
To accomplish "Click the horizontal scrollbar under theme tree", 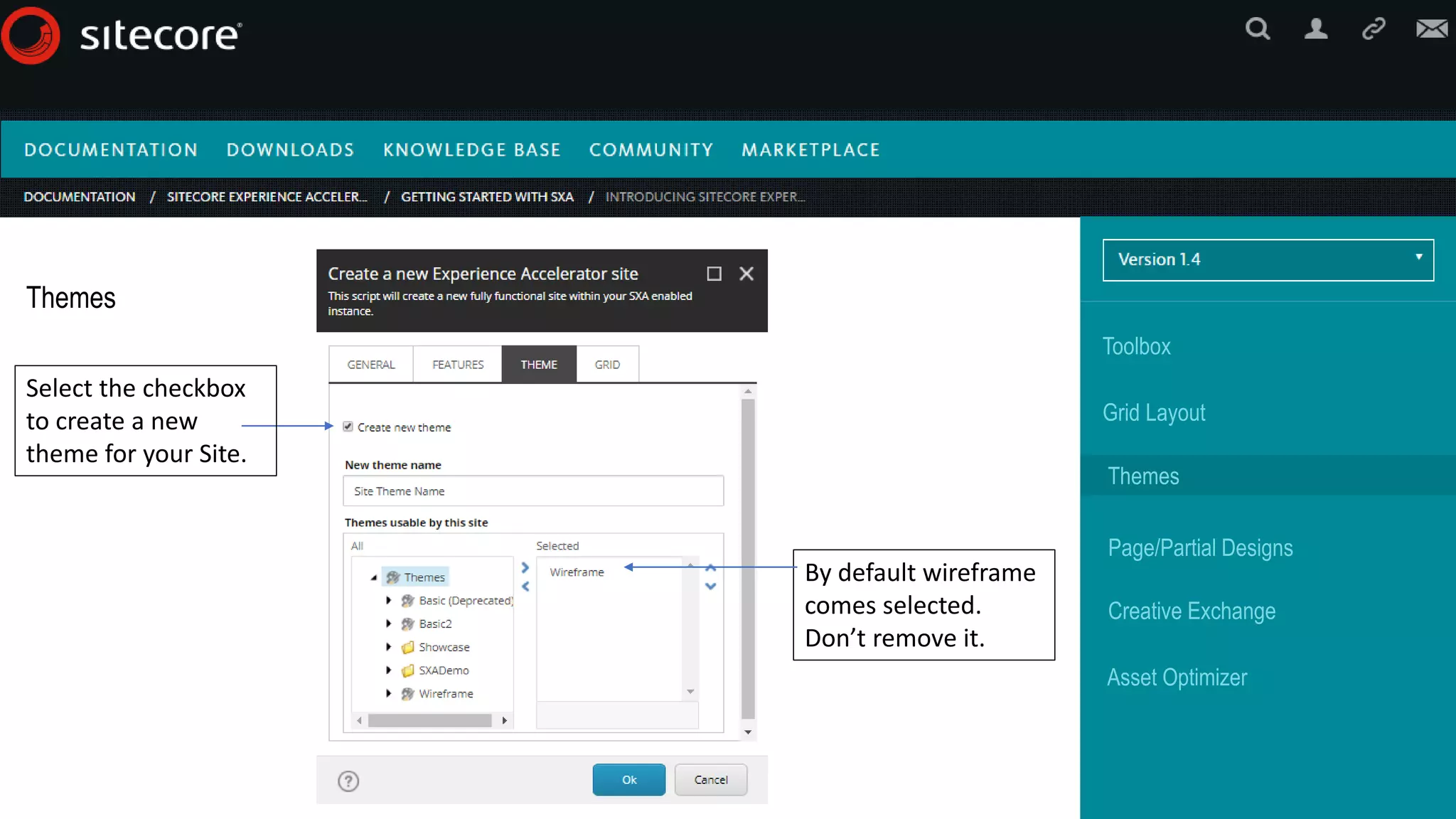I will pyautogui.click(x=429, y=720).
